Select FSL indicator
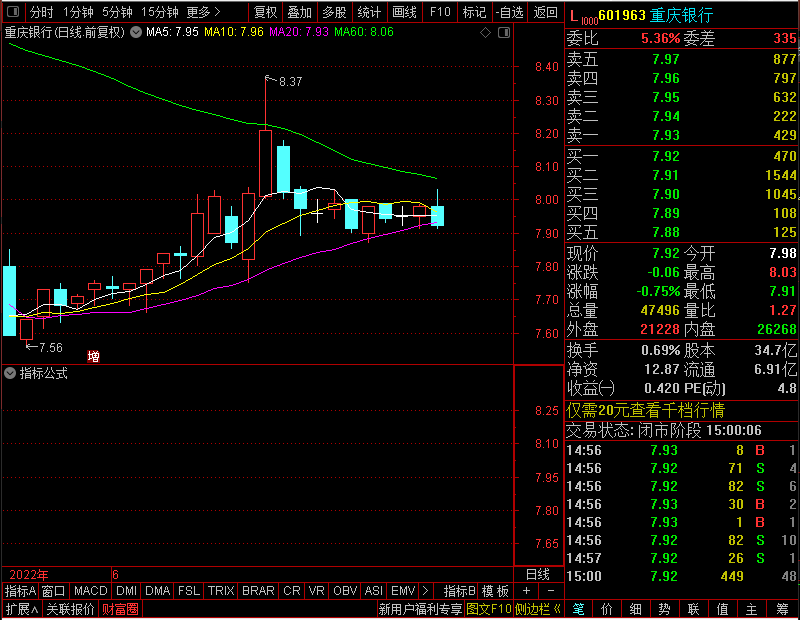Screen dimensions: 800x620 189,591
